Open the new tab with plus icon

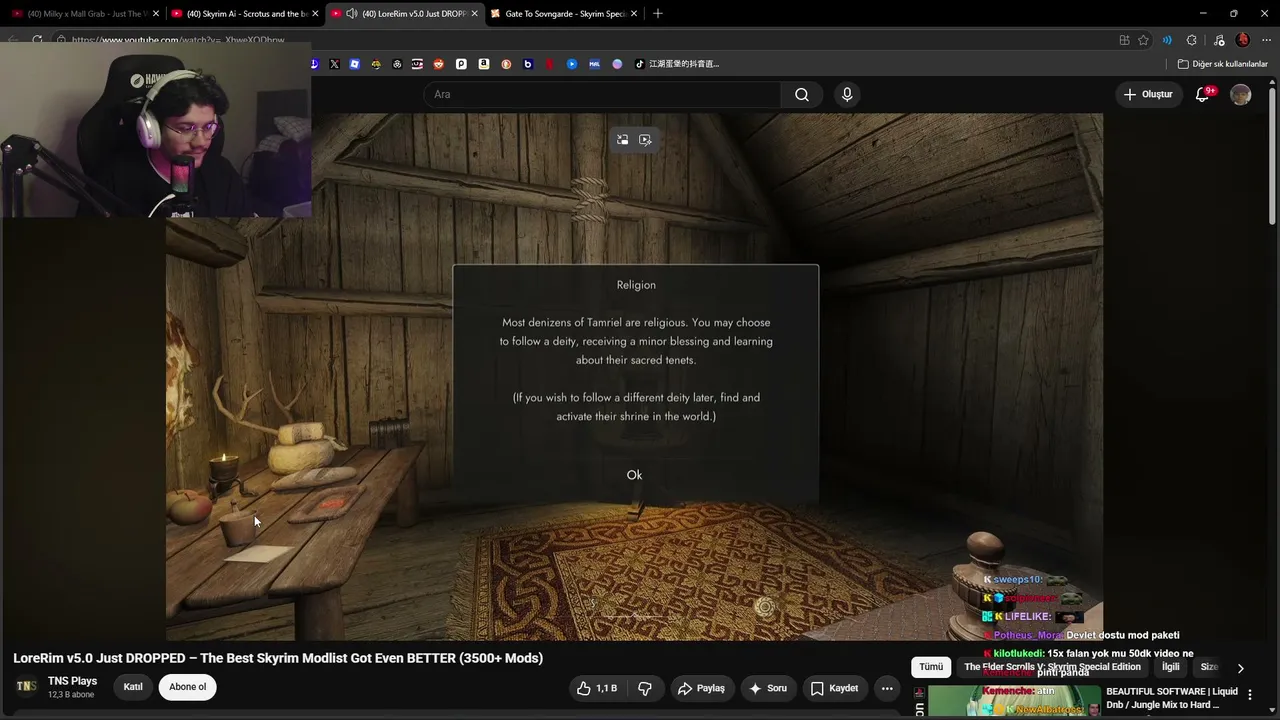(x=657, y=14)
